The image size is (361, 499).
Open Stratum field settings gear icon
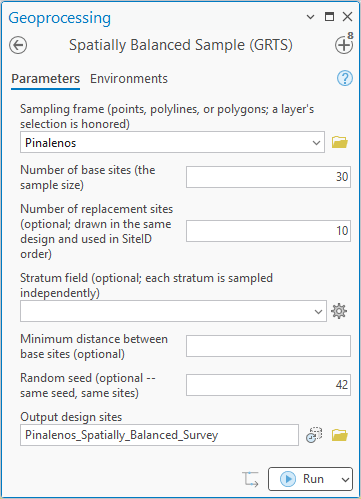coord(339,311)
